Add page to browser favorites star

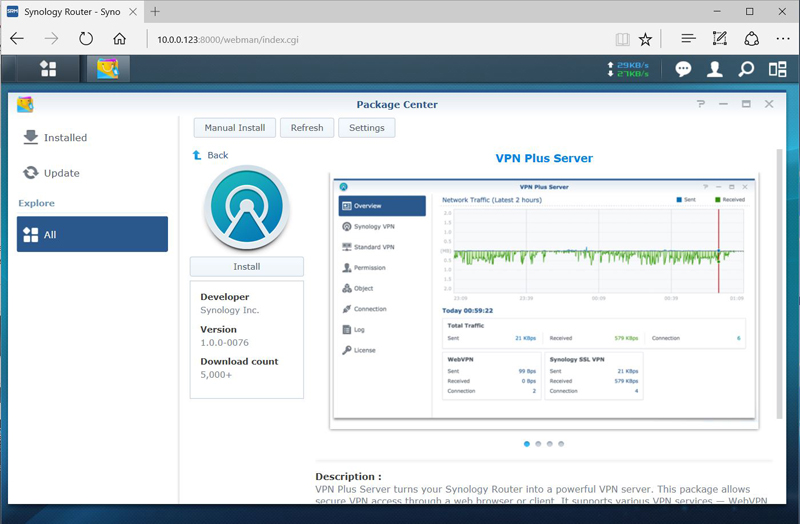click(646, 39)
